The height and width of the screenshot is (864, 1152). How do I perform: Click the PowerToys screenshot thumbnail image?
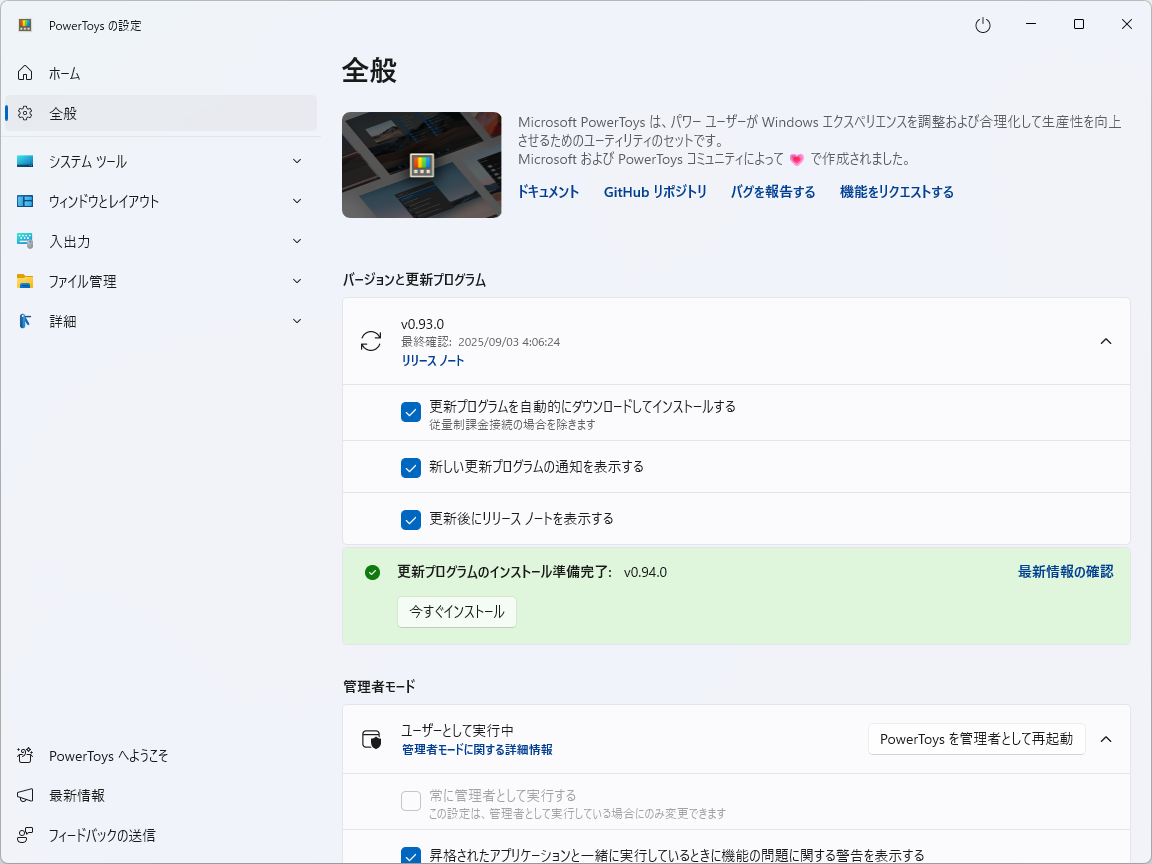[421, 165]
